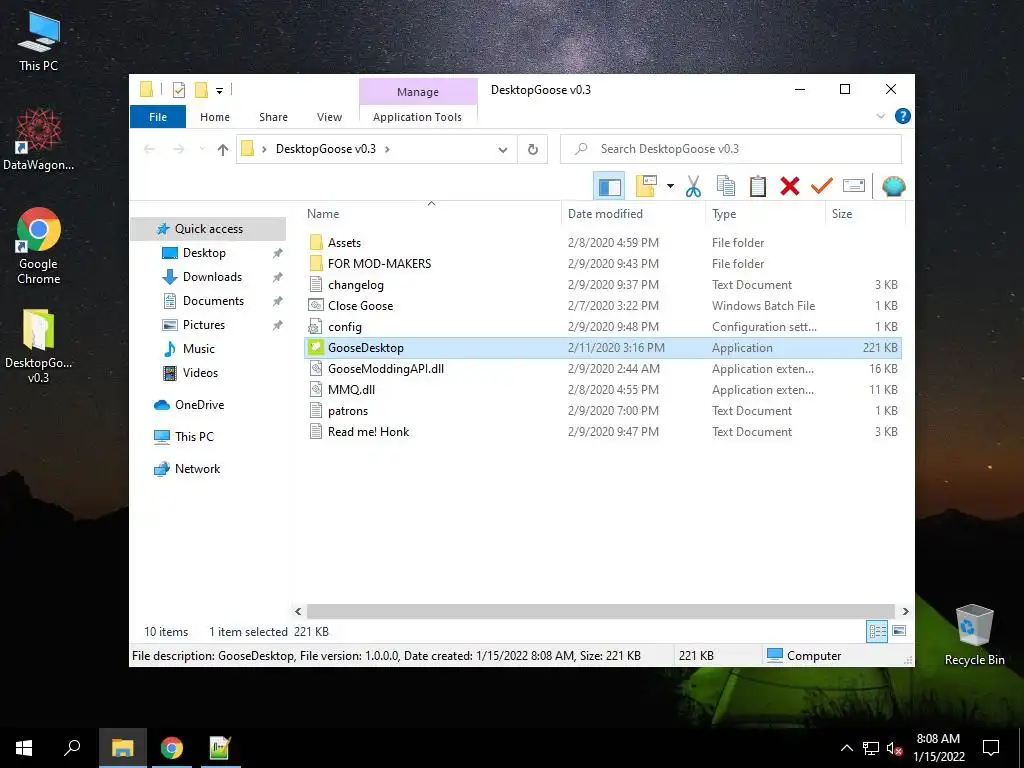Switch to the View ribbon tab
This screenshot has width=1024, height=768.
pos(329,117)
